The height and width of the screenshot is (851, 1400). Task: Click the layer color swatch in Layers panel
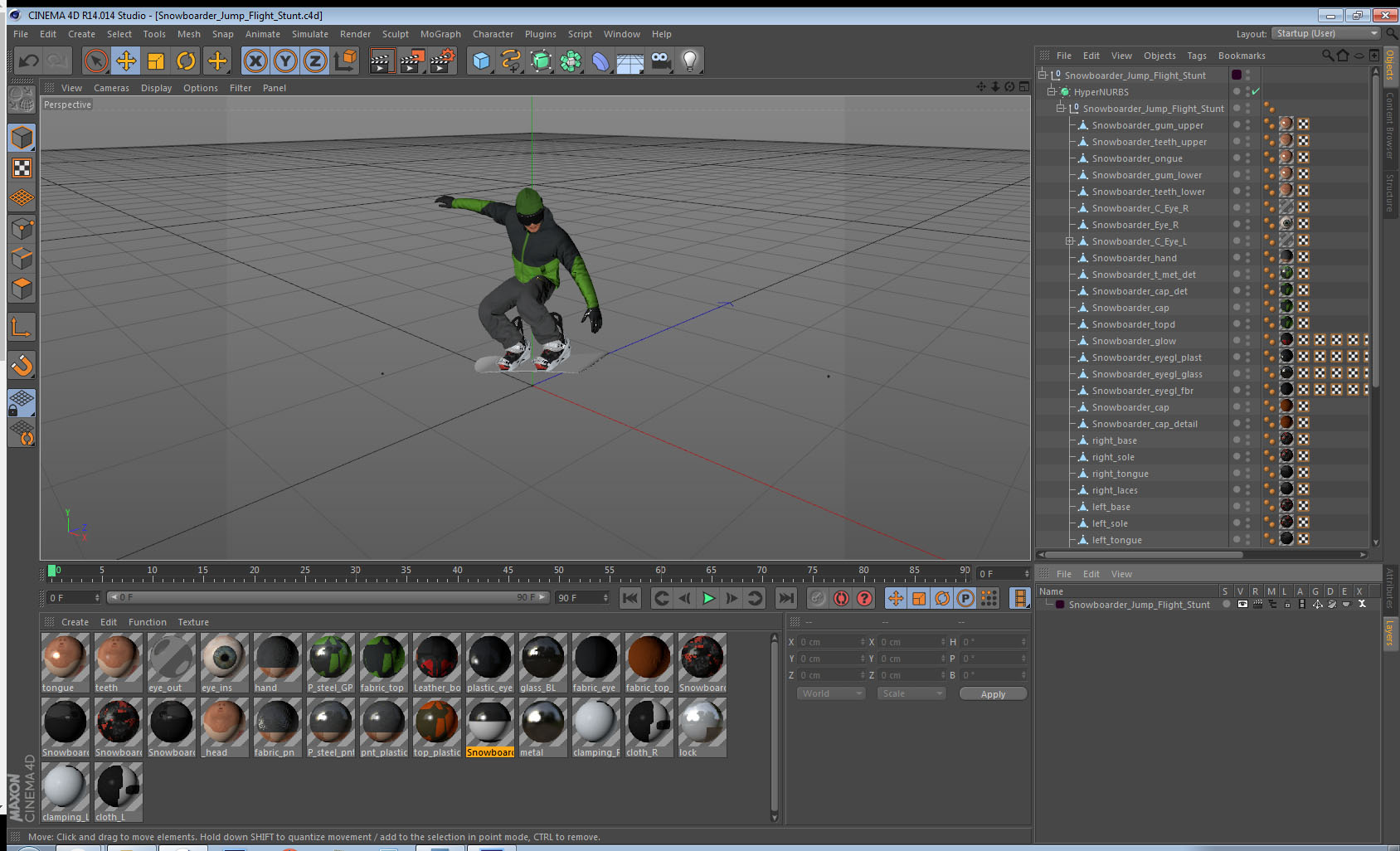coord(1060,605)
